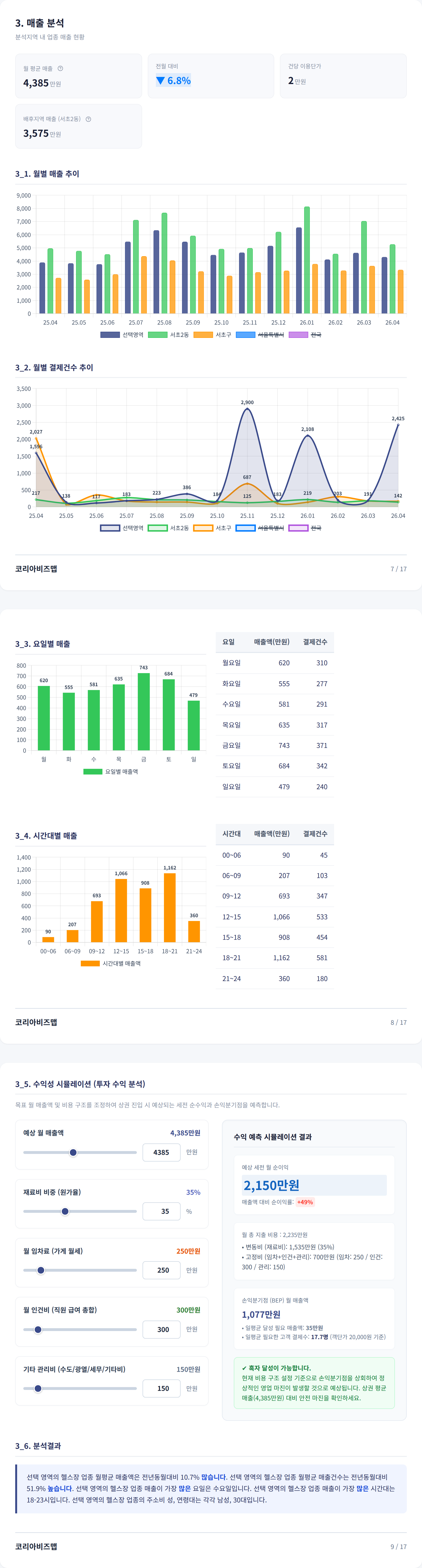The height and width of the screenshot is (1568, 422).
Task: Select the 00~06 row in time-slot table
Action: pos(275,855)
